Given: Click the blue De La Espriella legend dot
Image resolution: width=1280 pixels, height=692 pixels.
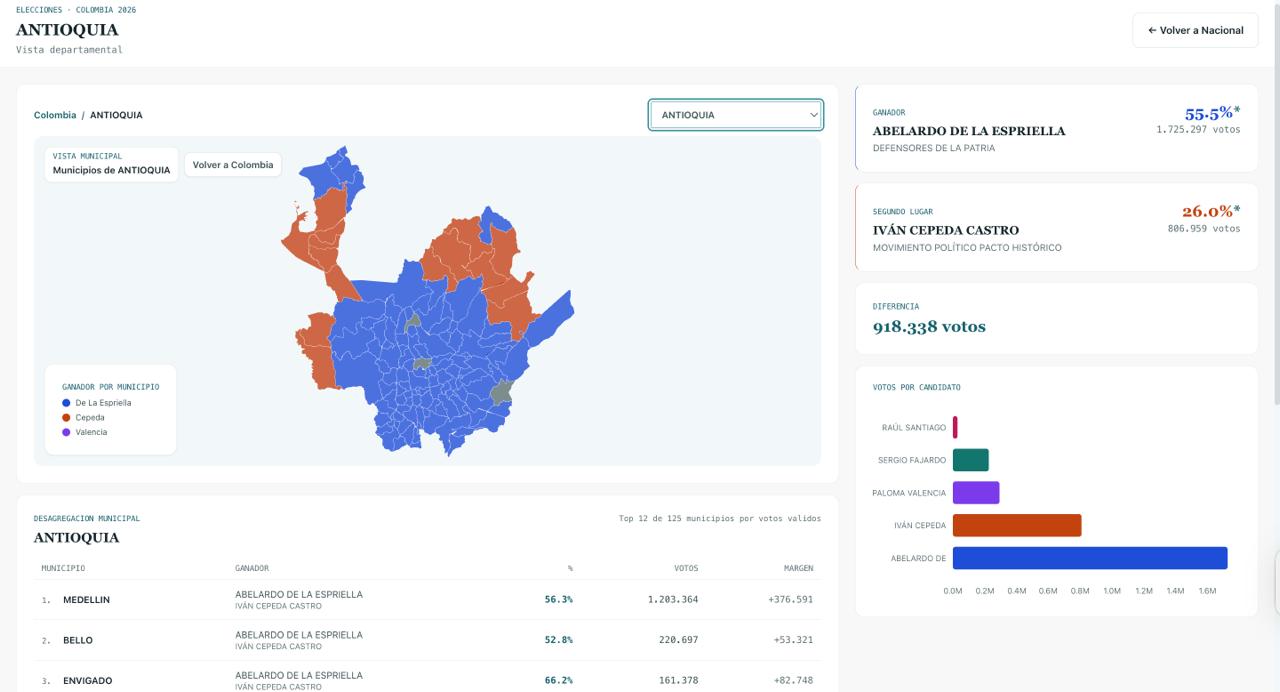Looking at the screenshot, I should (x=66, y=403).
